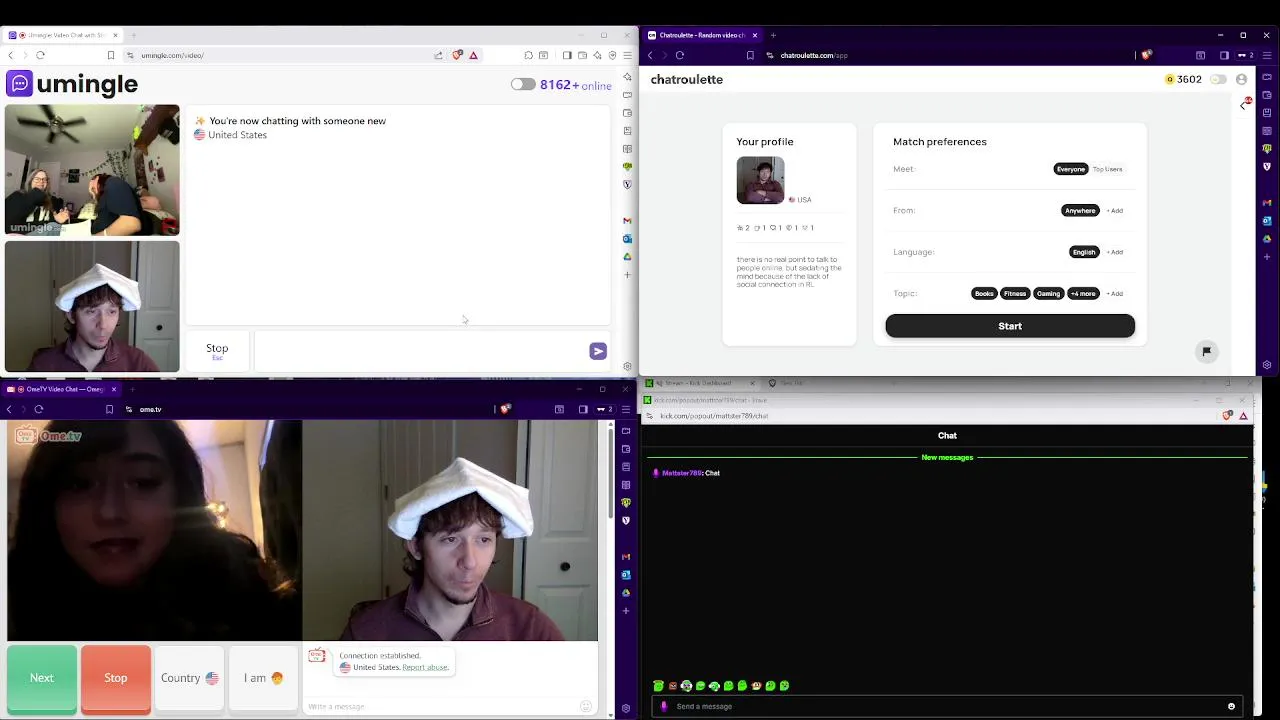Click the Mattster789 username in Kick chat
The height and width of the screenshot is (720, 1280).
click(682, 473)
